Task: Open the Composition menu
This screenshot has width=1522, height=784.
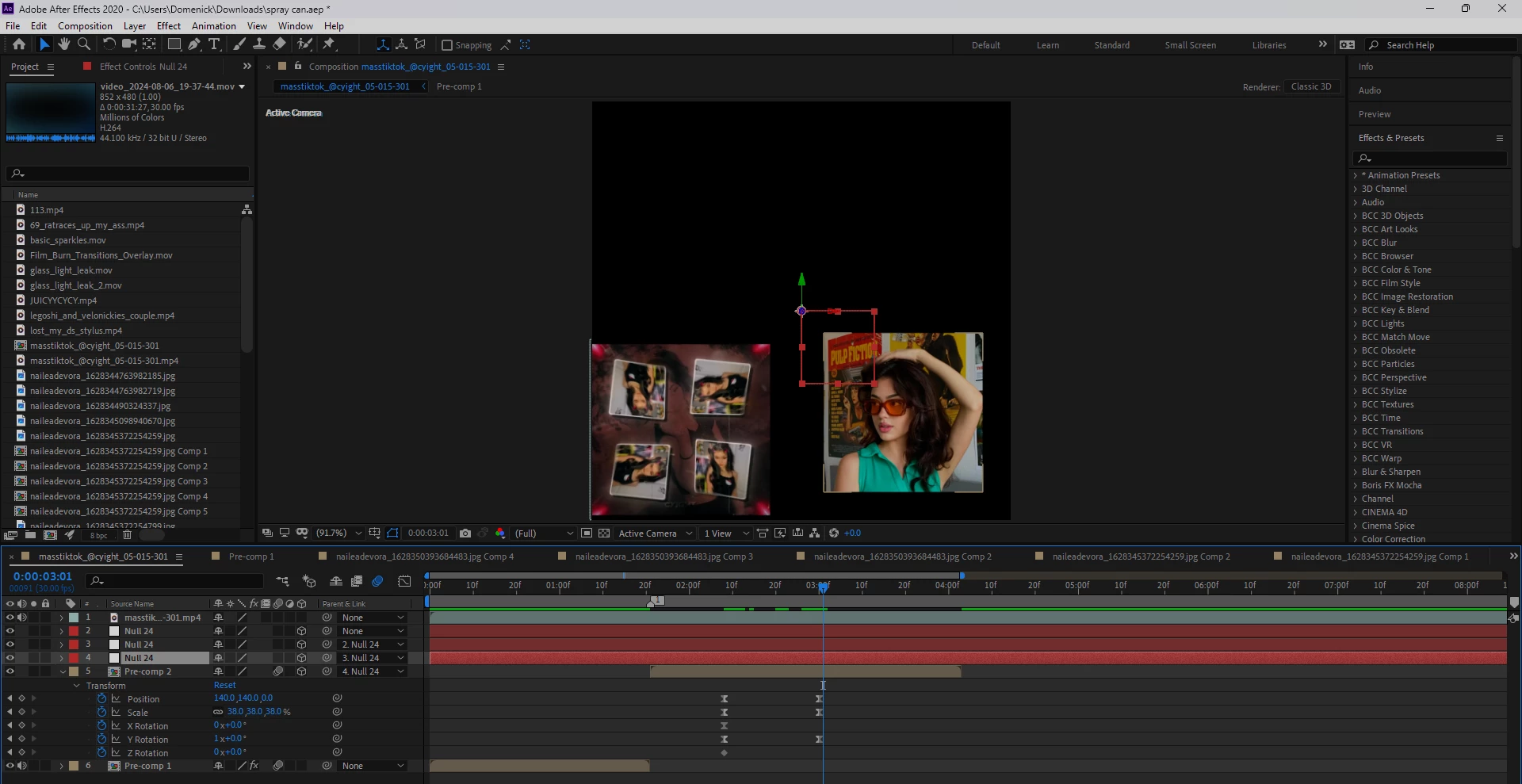Action: click(85, 26)
